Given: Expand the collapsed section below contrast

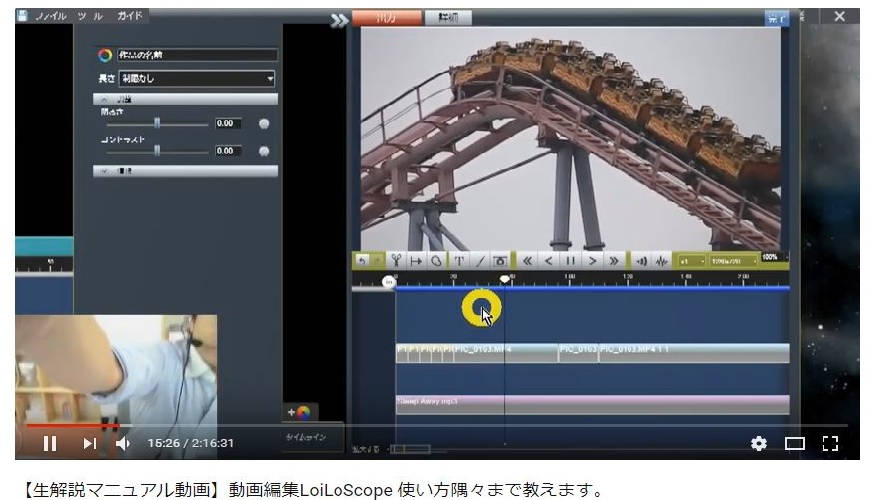Looking at the screenshot, I should 185,171.
